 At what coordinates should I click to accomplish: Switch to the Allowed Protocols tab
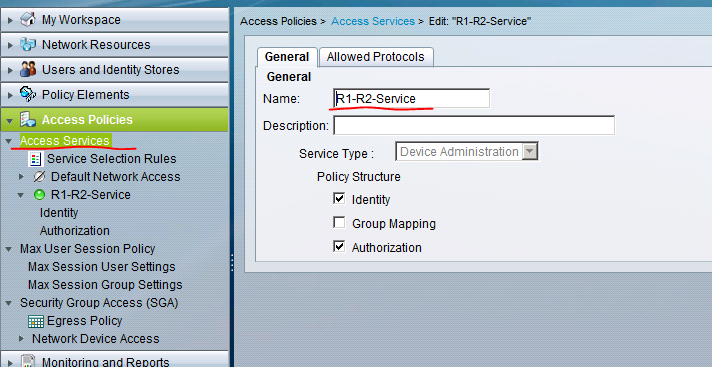point(376,57)
